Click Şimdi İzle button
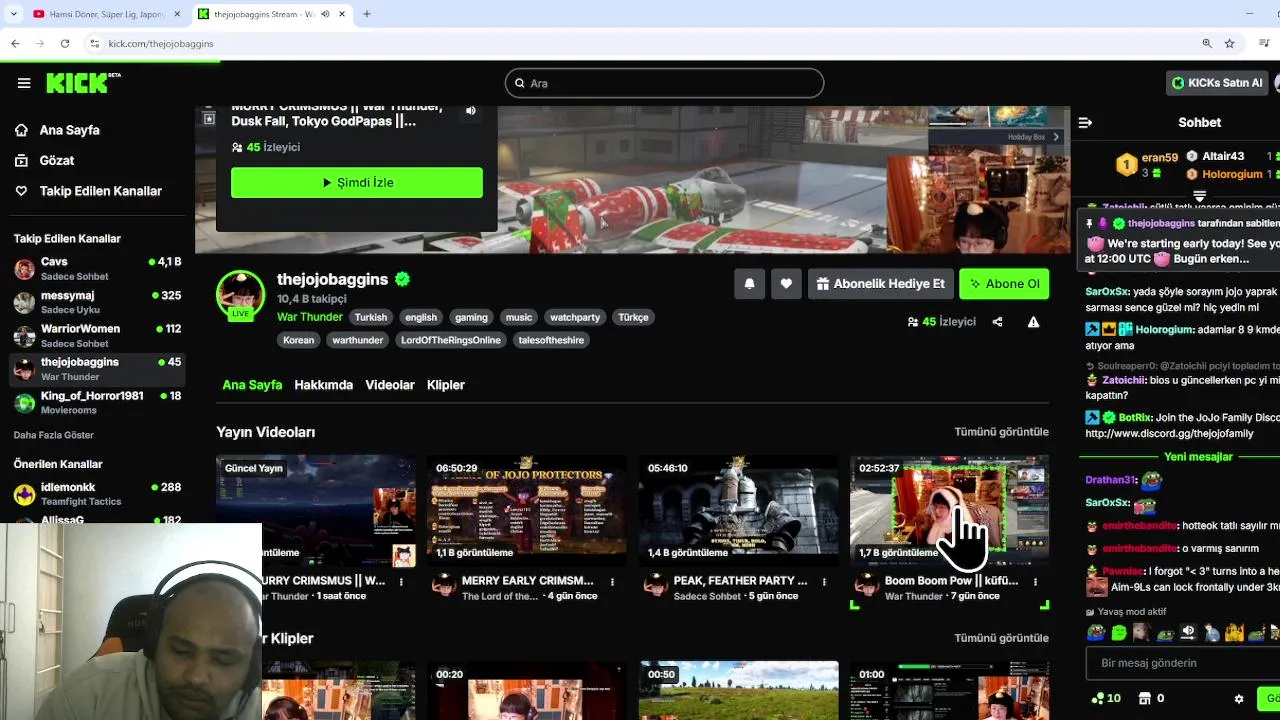1280x720 pixels. 357,183
